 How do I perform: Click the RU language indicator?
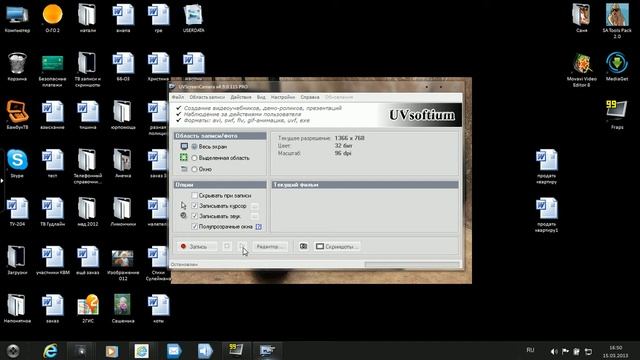pos(530,350)
